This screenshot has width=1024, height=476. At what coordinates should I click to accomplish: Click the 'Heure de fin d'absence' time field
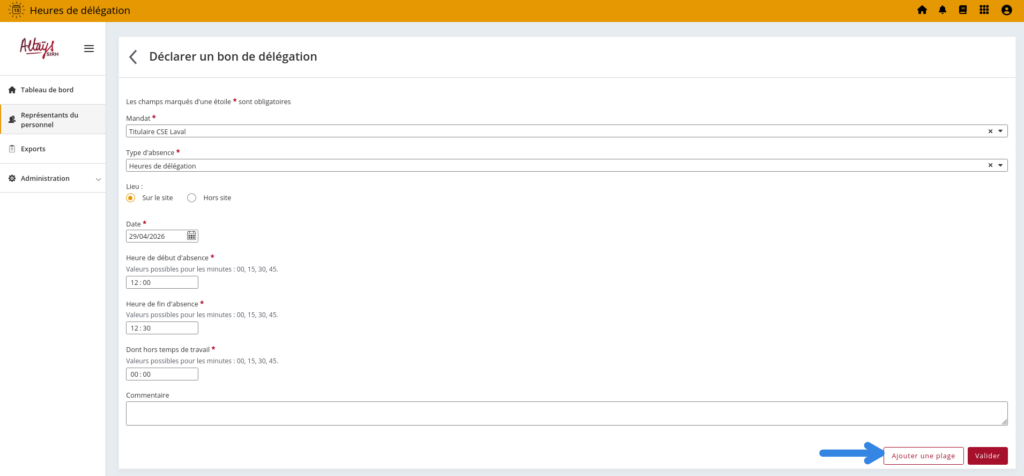point(162,328)
